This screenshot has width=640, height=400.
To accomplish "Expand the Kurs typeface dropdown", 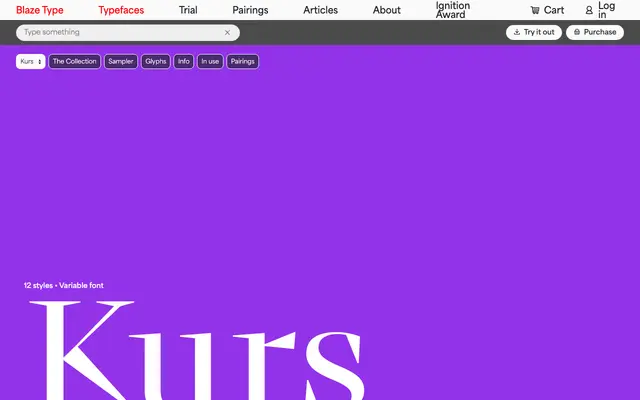I will [x=31, y=62].
